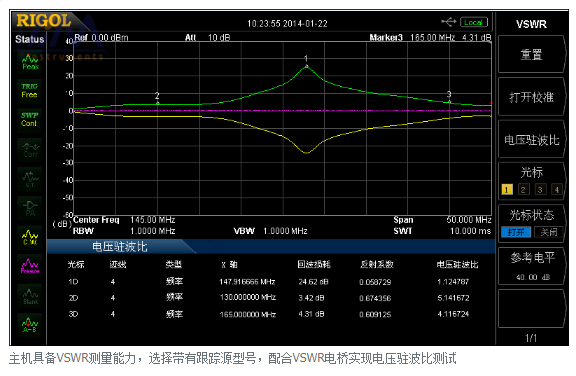Select the 电压驻波比 results tab
The height and width of the screenshot is (376, 576).
120,246
